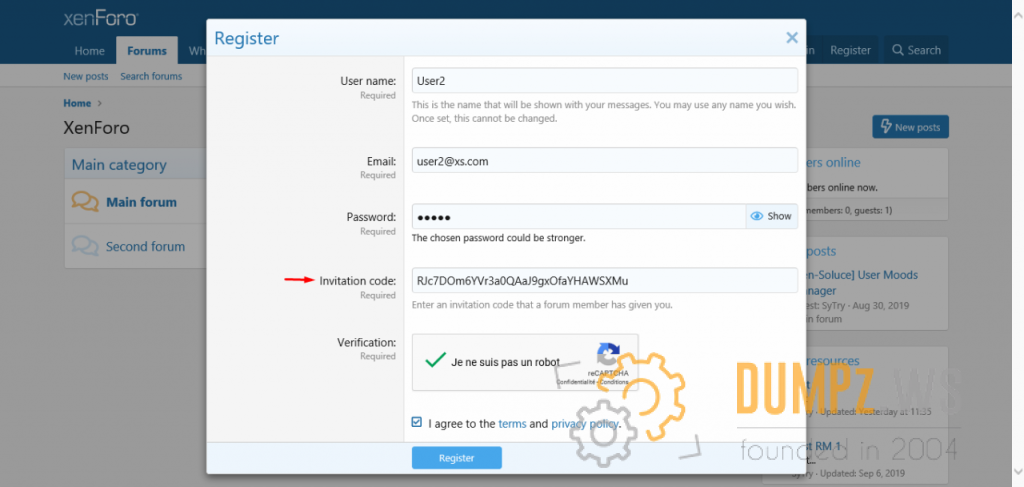Click the Main forum speech bubble icon
This screenshot has width=1024, height=487.
(85, 202)
